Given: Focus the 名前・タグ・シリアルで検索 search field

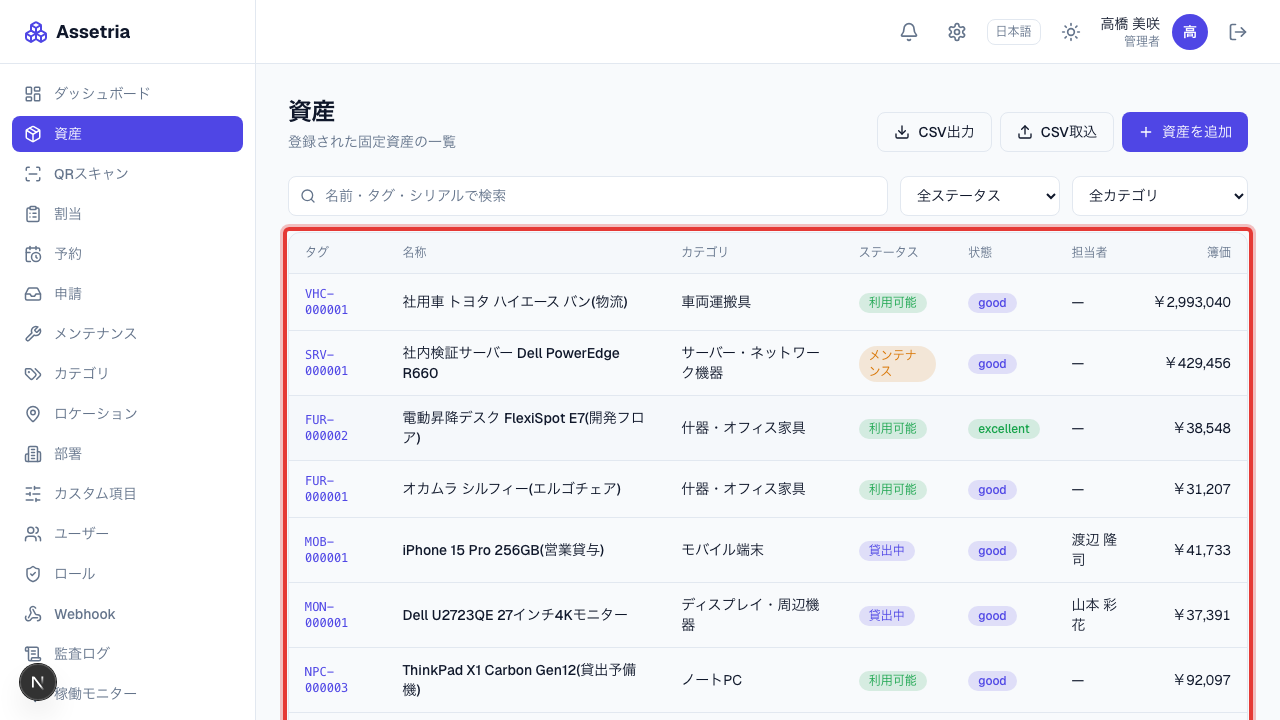Looking at the screenshot, I should pyautogui.click(x=588, y=196).
